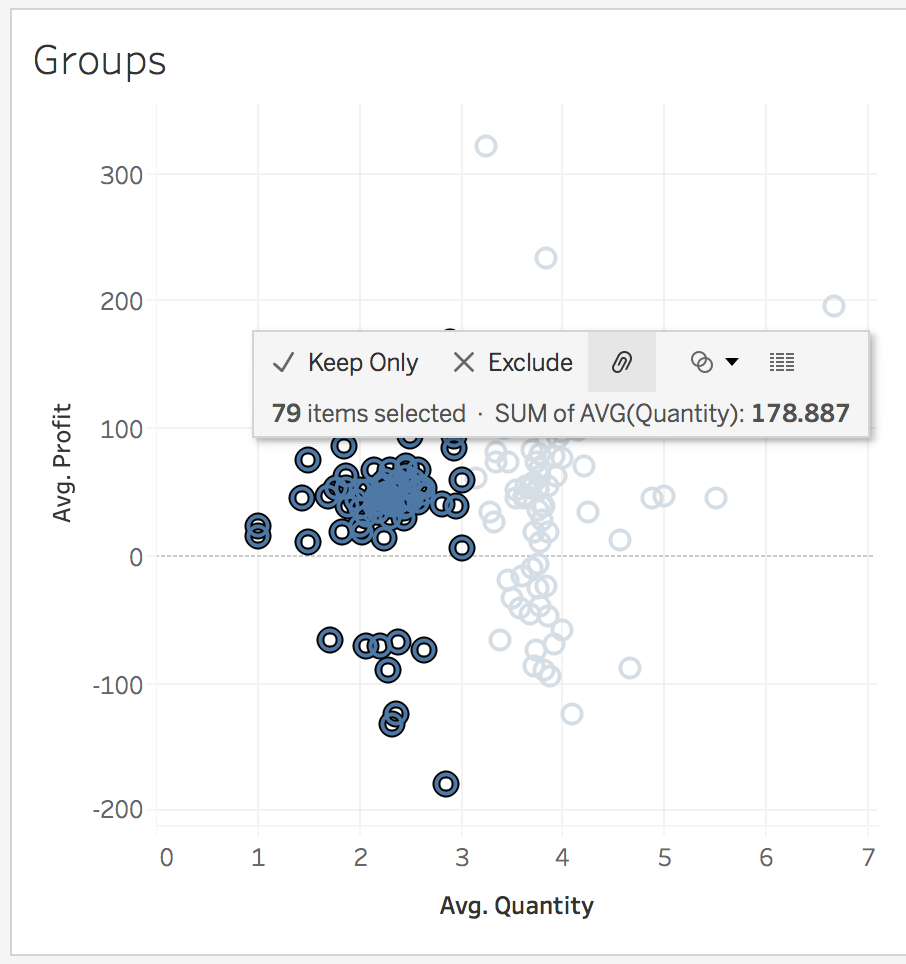Click the faded mark near quantity 6.6
This screenshot has height=964, width=906.
[834, 306]
